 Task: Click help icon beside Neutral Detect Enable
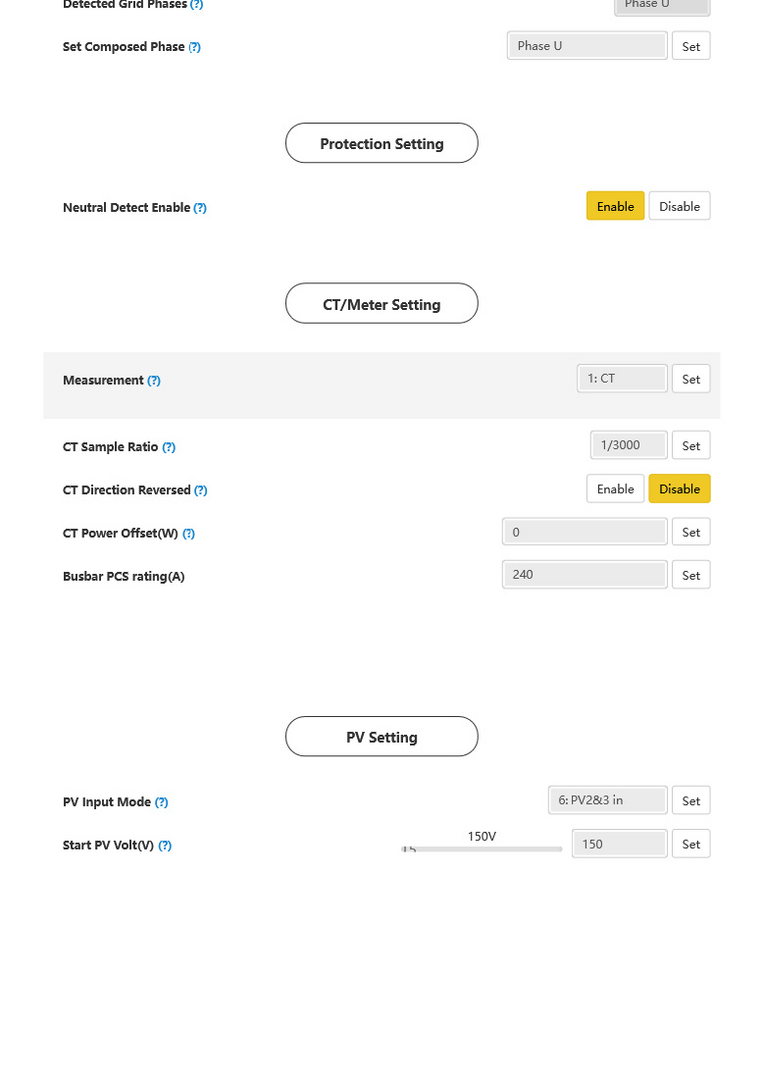(x=200, y=208)
